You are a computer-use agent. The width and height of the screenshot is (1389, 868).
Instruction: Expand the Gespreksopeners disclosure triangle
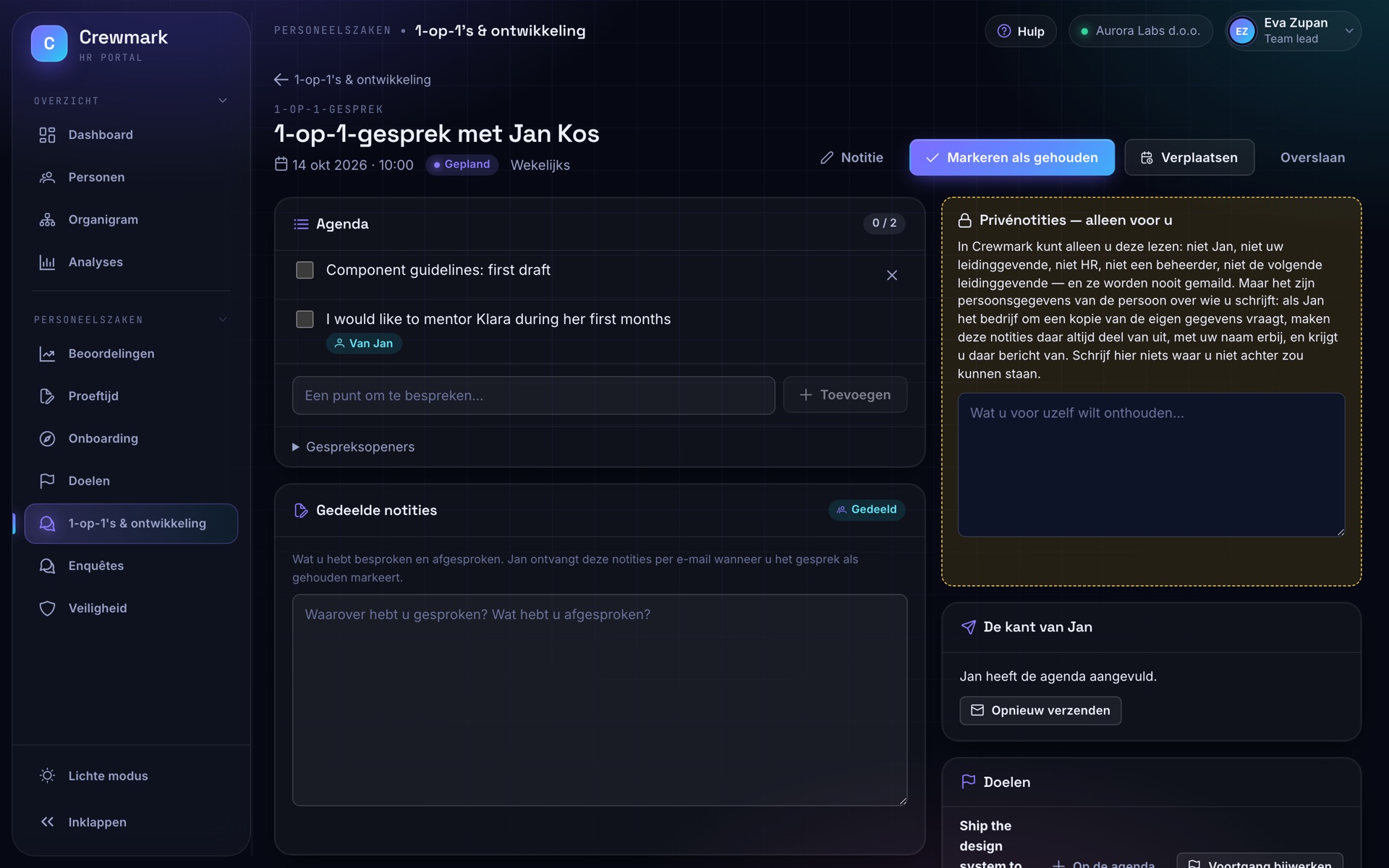point(295,447)
